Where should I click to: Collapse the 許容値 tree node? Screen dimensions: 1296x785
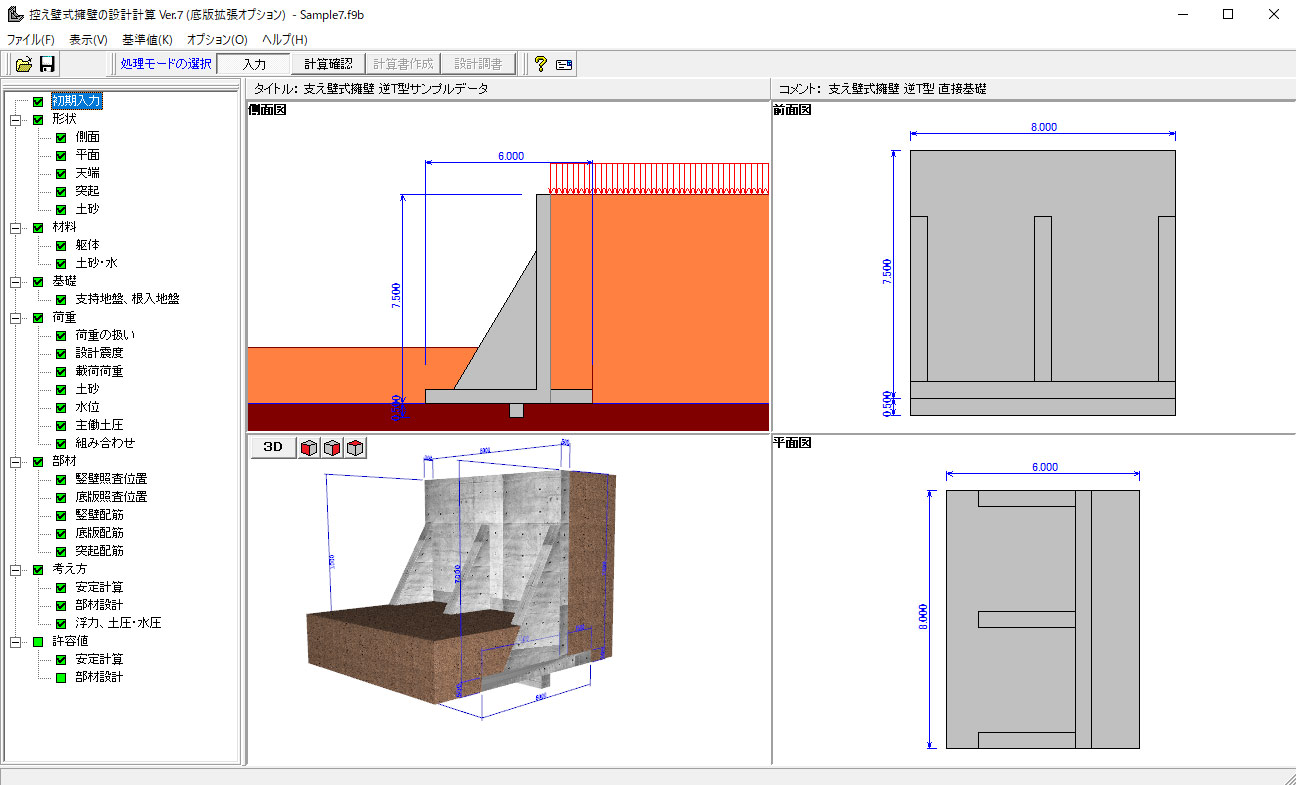[x=15, y=642]
